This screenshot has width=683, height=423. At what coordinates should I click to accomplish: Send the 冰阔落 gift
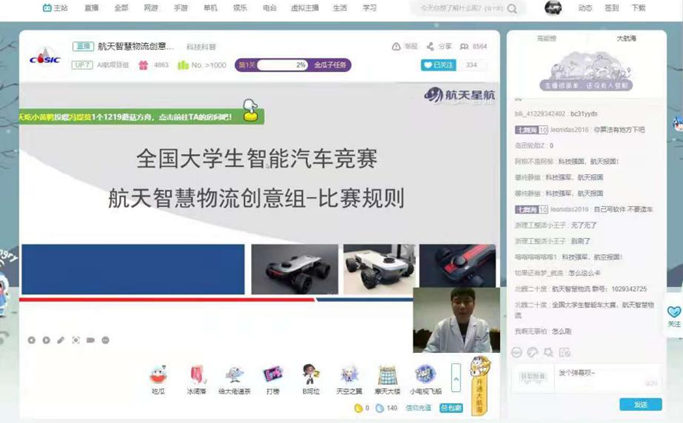coord(196,379)
